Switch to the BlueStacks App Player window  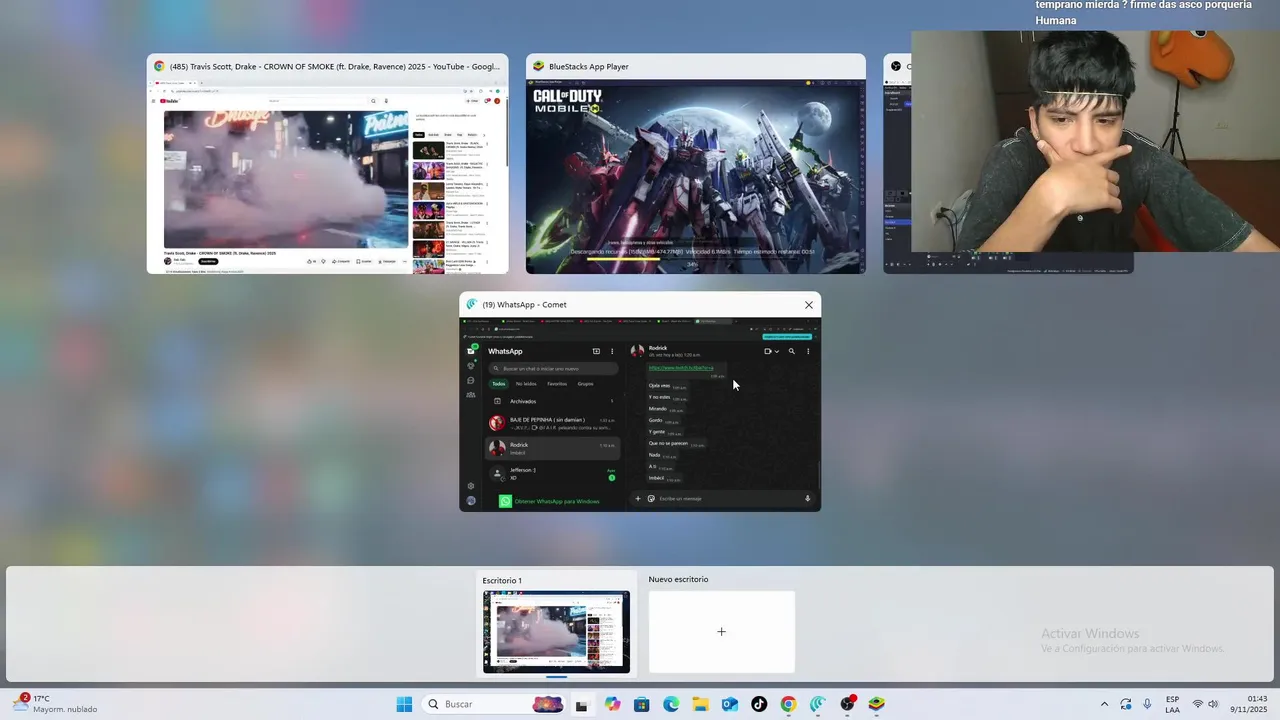tap(696, 164)
